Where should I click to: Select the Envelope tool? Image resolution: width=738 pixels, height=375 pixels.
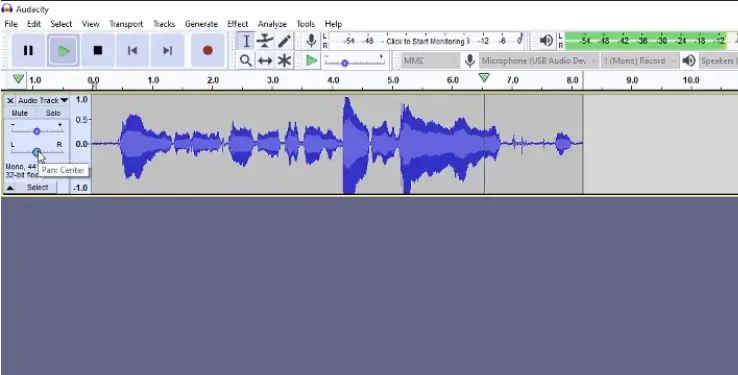click(x=265, y=41)
